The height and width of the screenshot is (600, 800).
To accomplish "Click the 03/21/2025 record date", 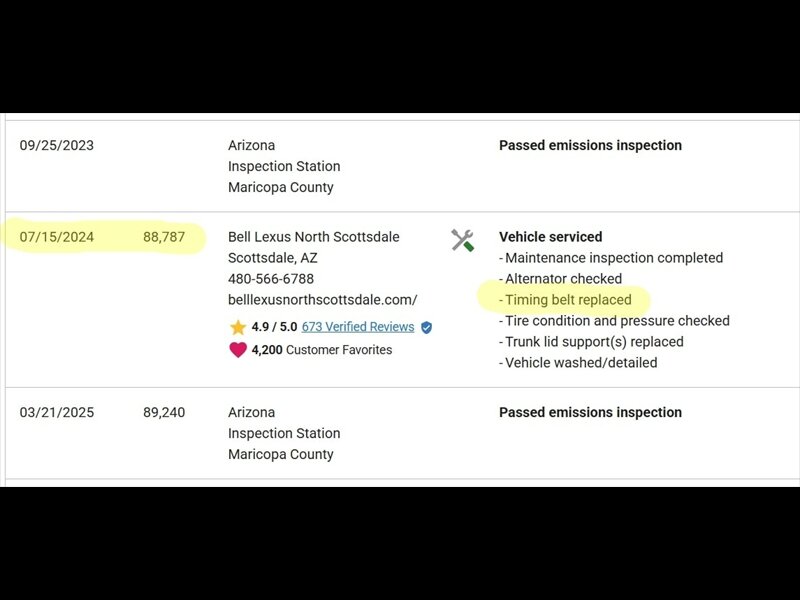I will pyautogui.click(x=57, y=412).
